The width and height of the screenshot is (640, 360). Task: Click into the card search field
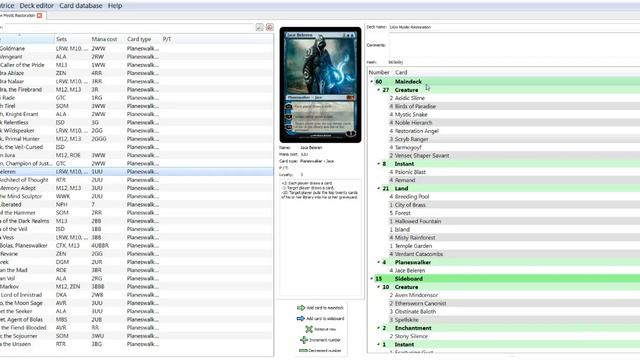tap(129, 27)
